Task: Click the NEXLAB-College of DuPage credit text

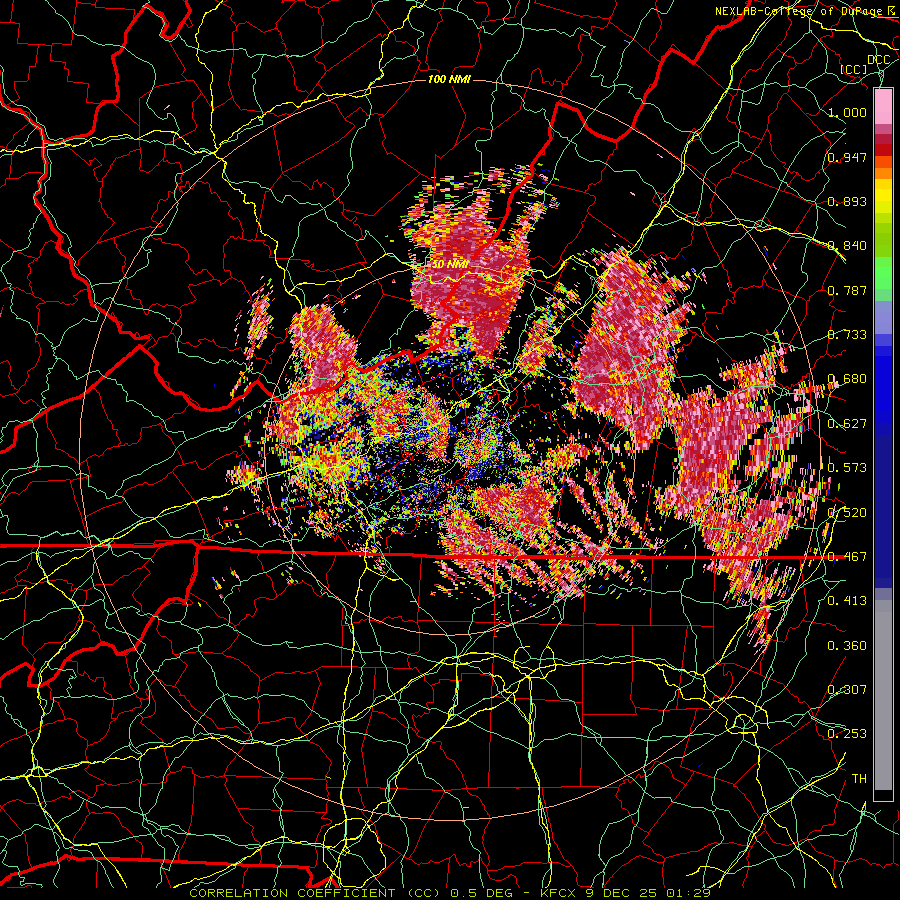Action: pos(800,11)
